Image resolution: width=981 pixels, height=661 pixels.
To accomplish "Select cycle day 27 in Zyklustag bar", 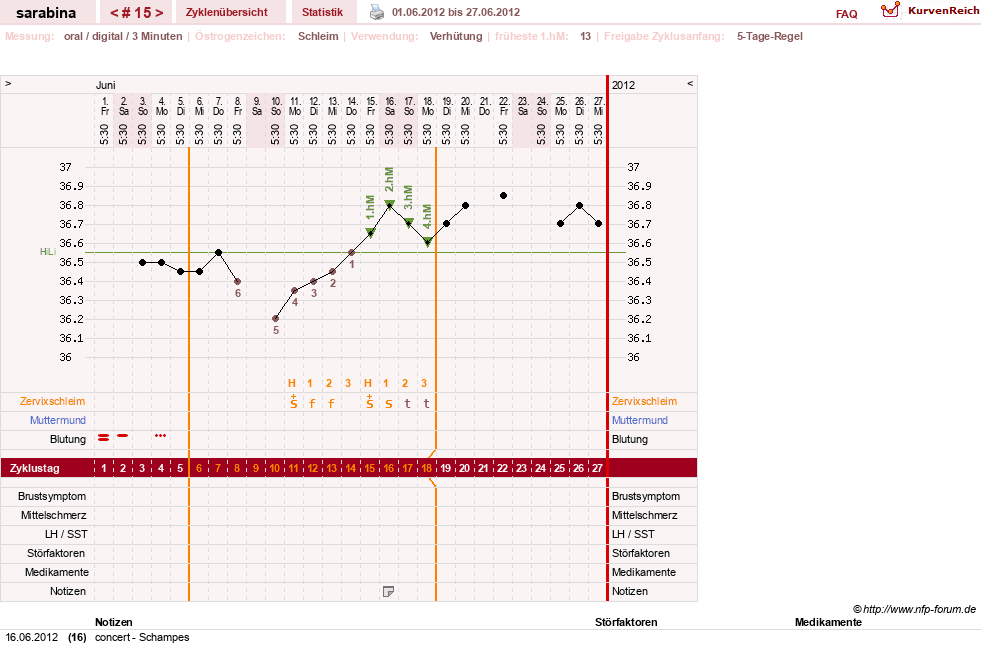I will pyautogui.click(x=597, y=468).
